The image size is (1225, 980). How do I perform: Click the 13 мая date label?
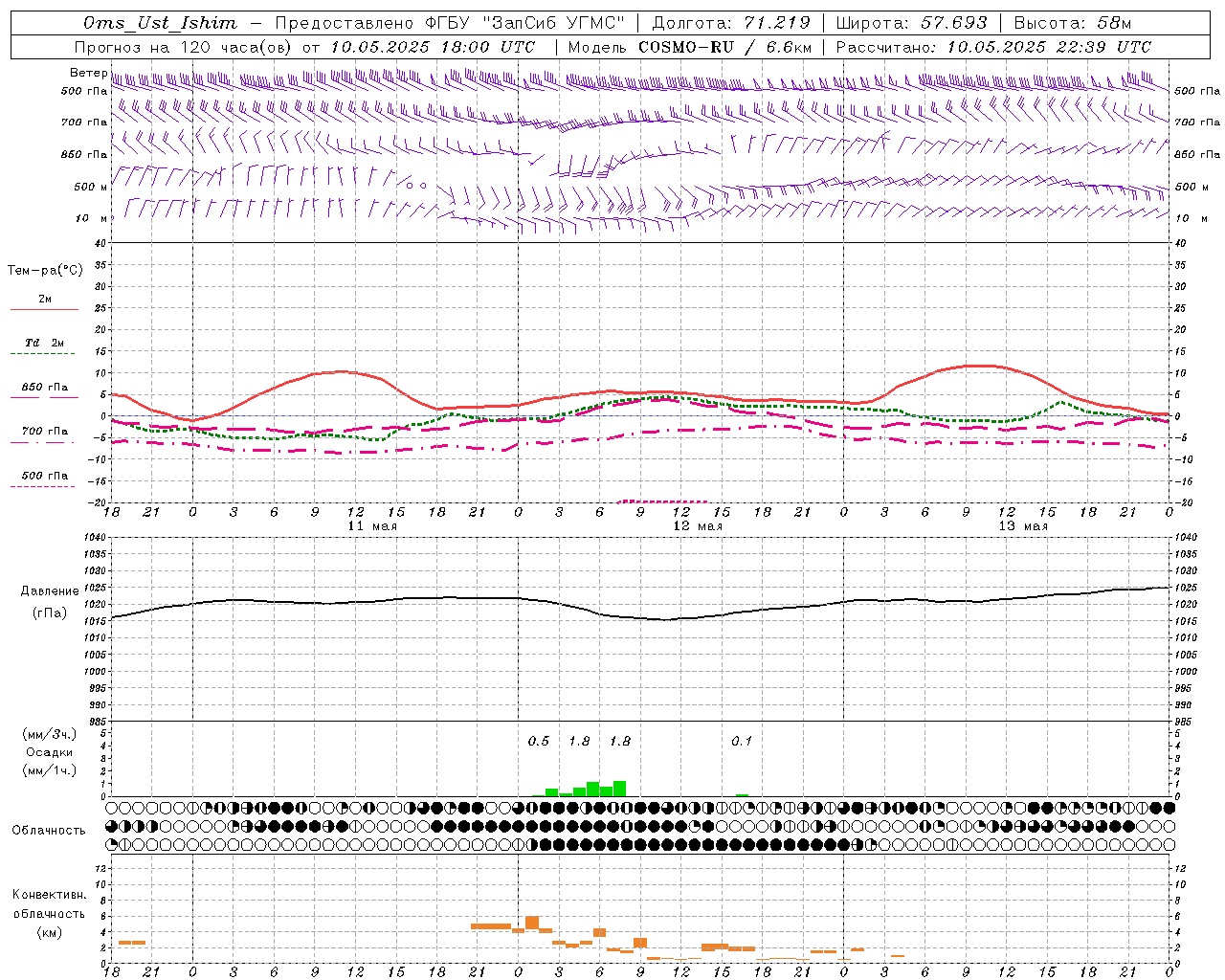coord(1023,526)
